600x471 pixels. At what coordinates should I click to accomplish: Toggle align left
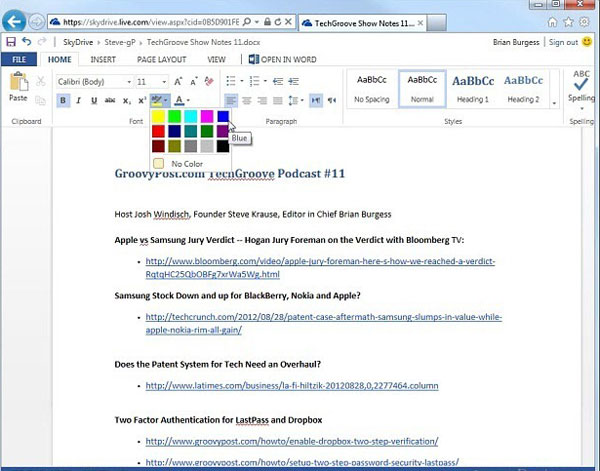pyautogui.click(x=231, y=101)
